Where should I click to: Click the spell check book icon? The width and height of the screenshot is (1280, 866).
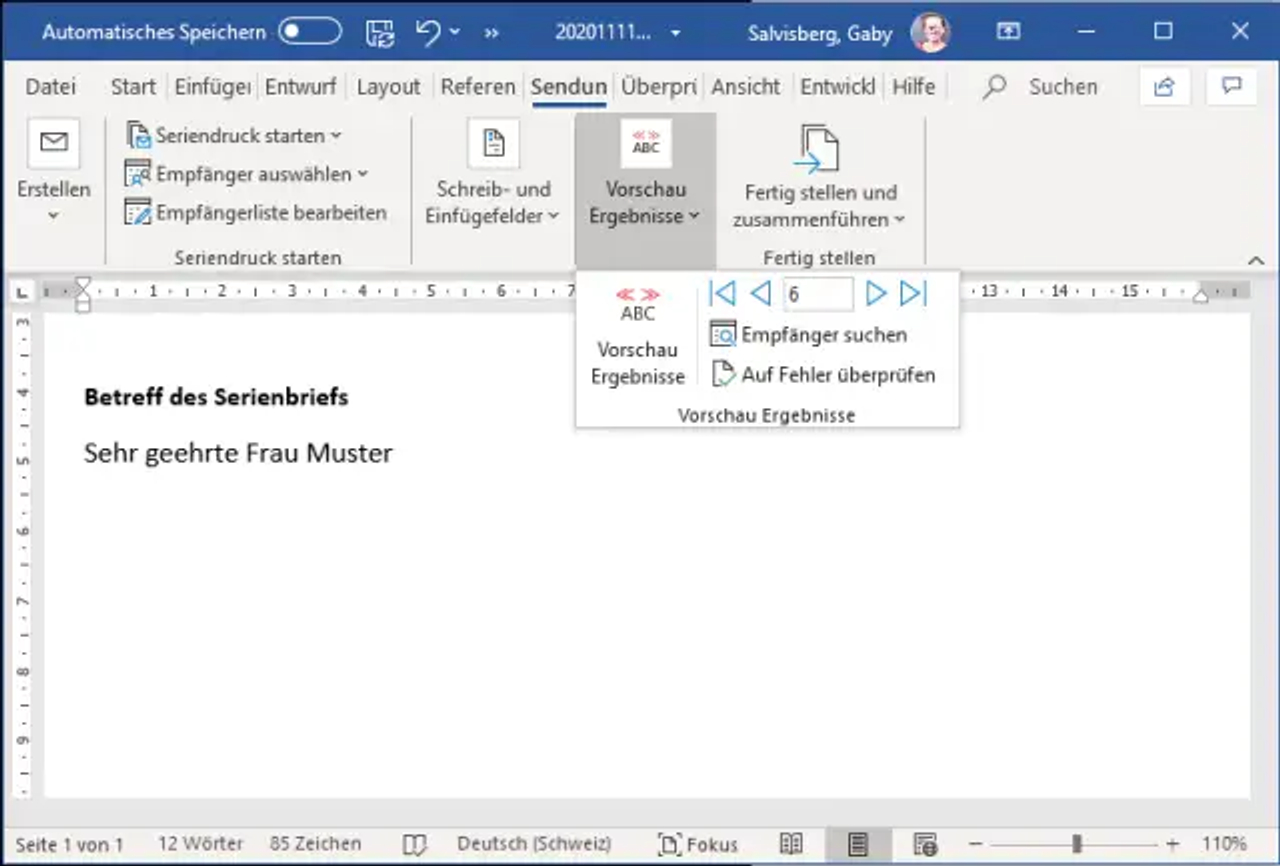(415, 845)
